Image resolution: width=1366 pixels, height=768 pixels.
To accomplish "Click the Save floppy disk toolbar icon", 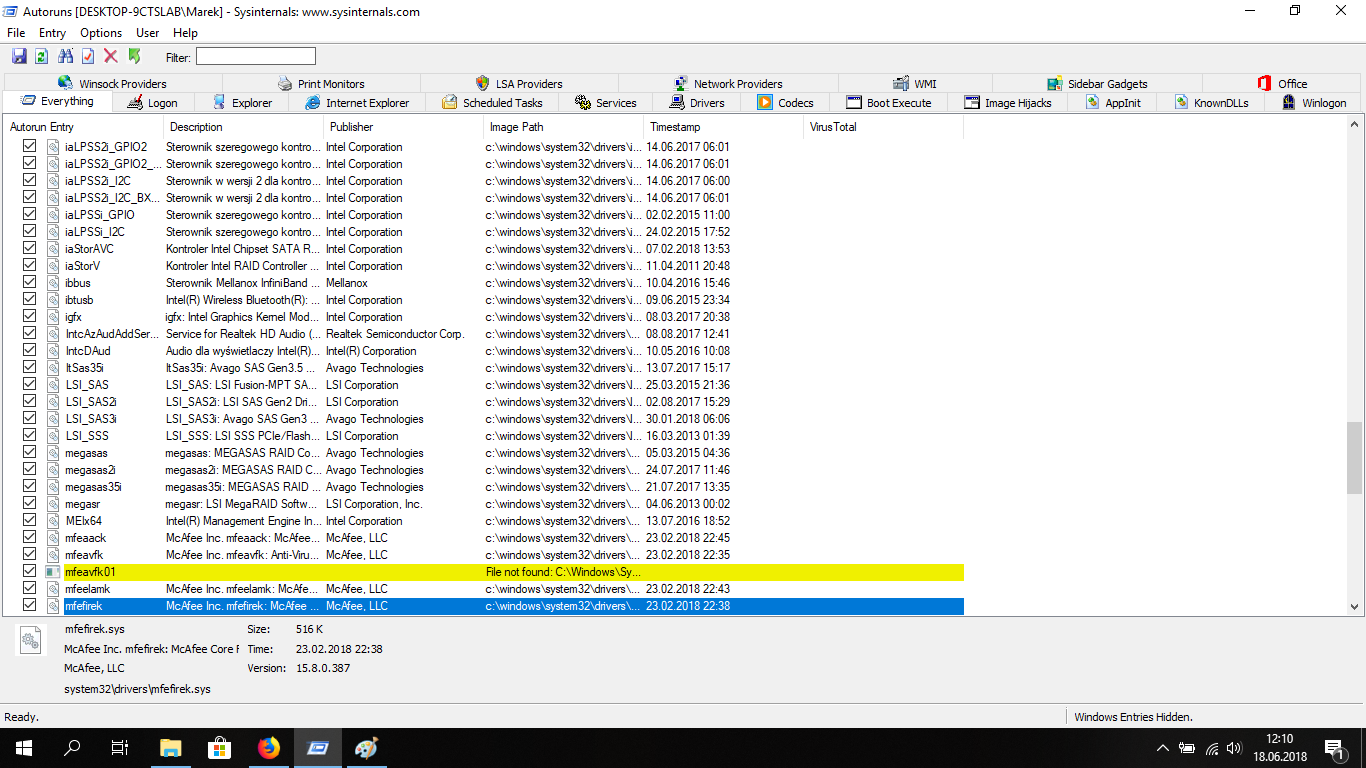I will [x=19, y=57].
